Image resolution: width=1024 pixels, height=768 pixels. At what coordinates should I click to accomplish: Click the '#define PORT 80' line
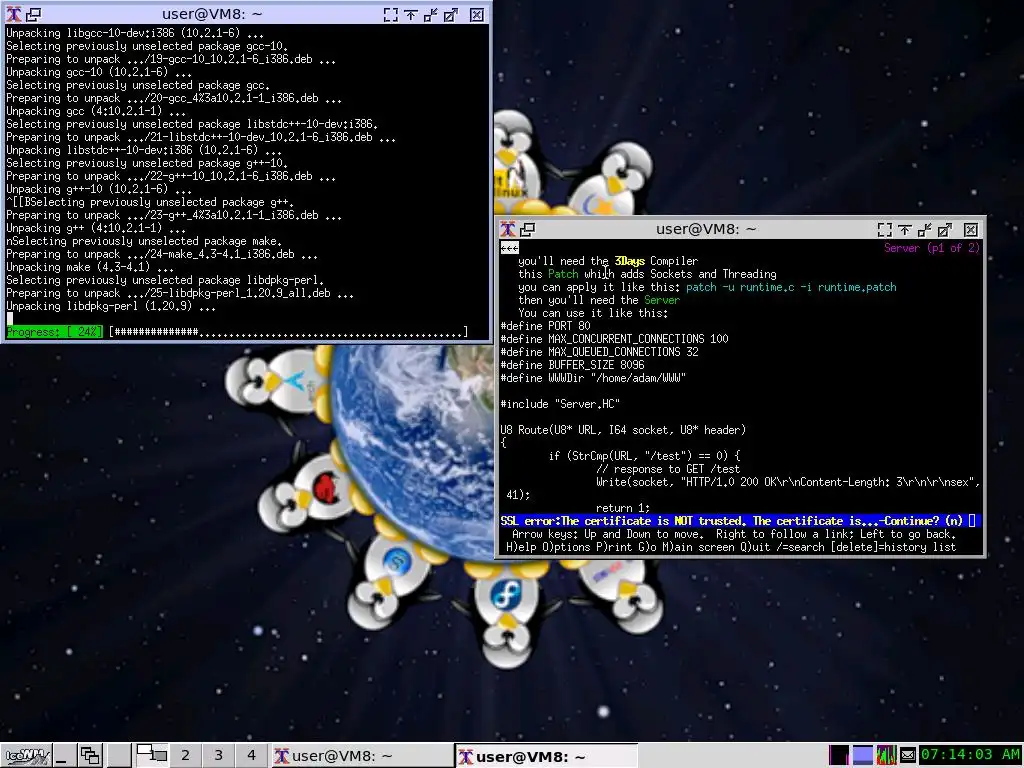click(545, 326)
